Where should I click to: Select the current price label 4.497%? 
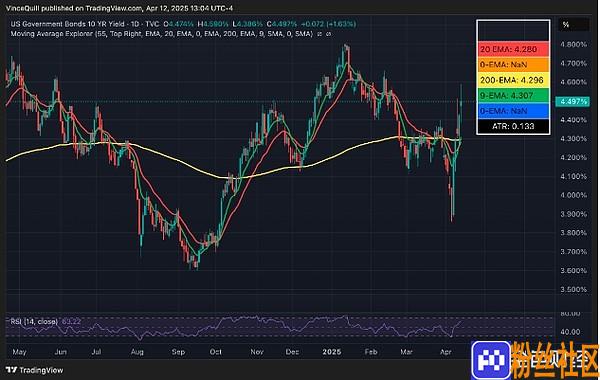tap(572, 101)
